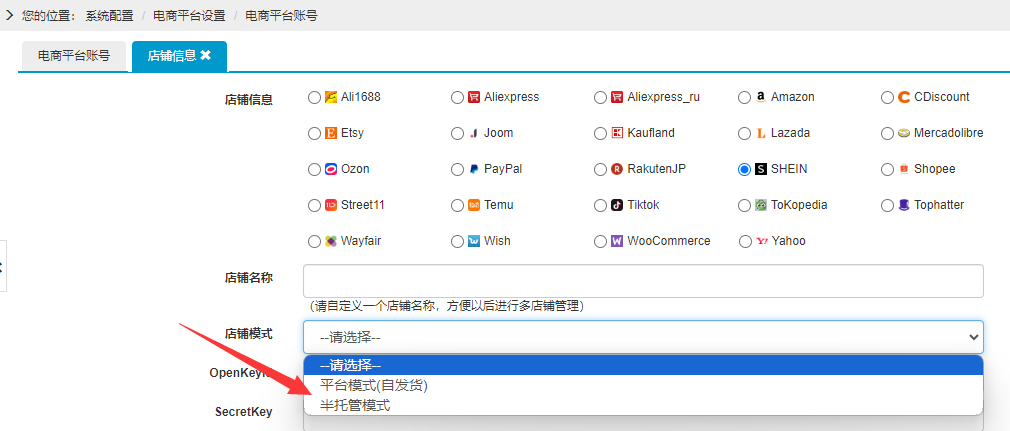
Task: Click the Aliexpress_ru logo icon
Action: coord(617,97)
